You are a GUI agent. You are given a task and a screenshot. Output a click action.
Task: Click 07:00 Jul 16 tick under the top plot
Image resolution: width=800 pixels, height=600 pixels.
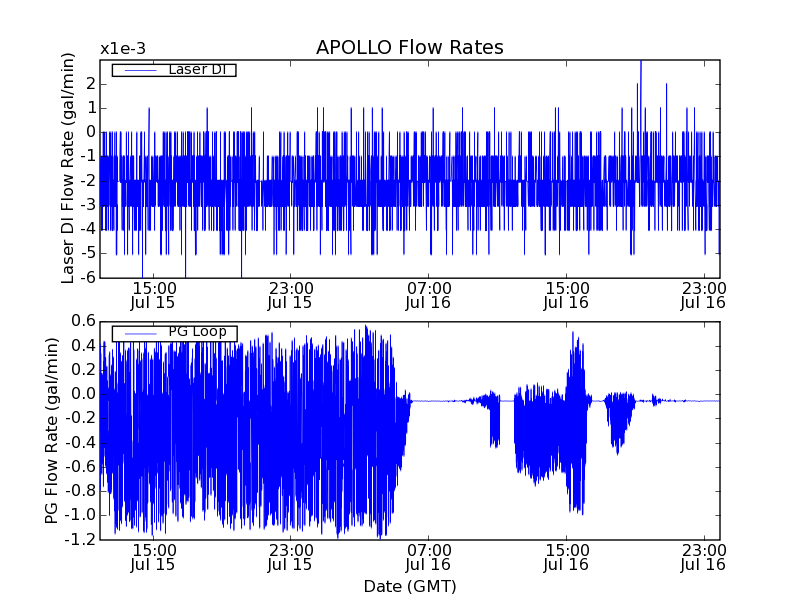[x=429, y=294]
